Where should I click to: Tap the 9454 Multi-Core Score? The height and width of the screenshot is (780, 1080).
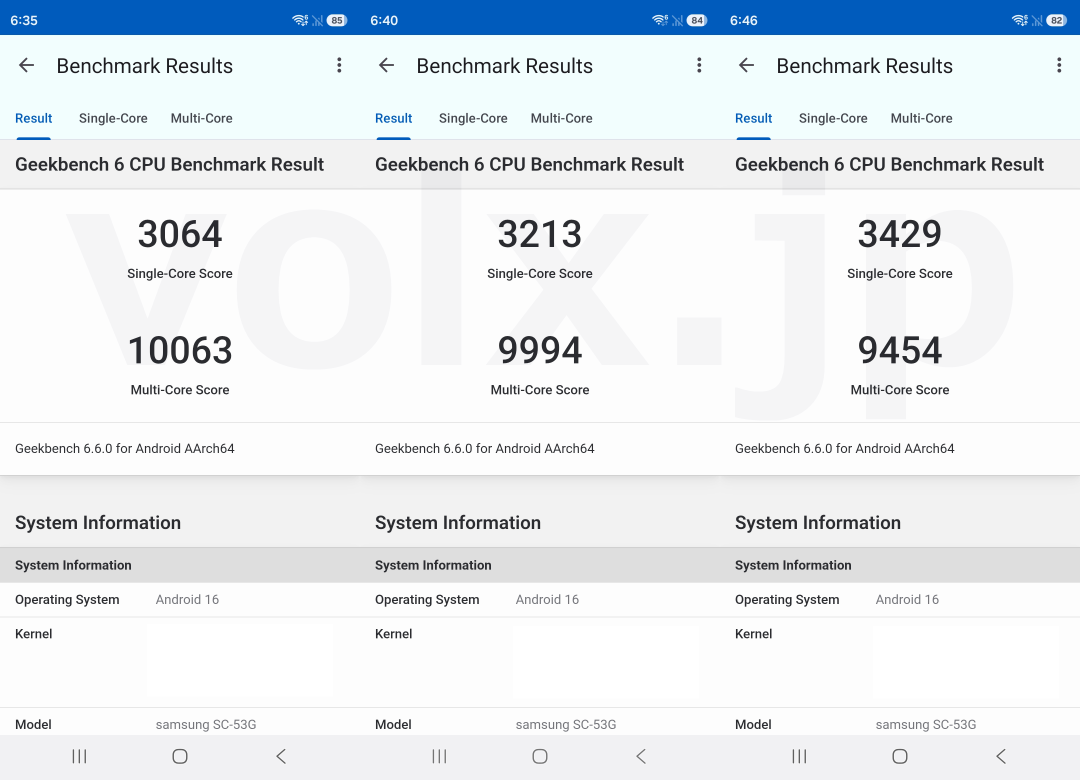[899, 350]
